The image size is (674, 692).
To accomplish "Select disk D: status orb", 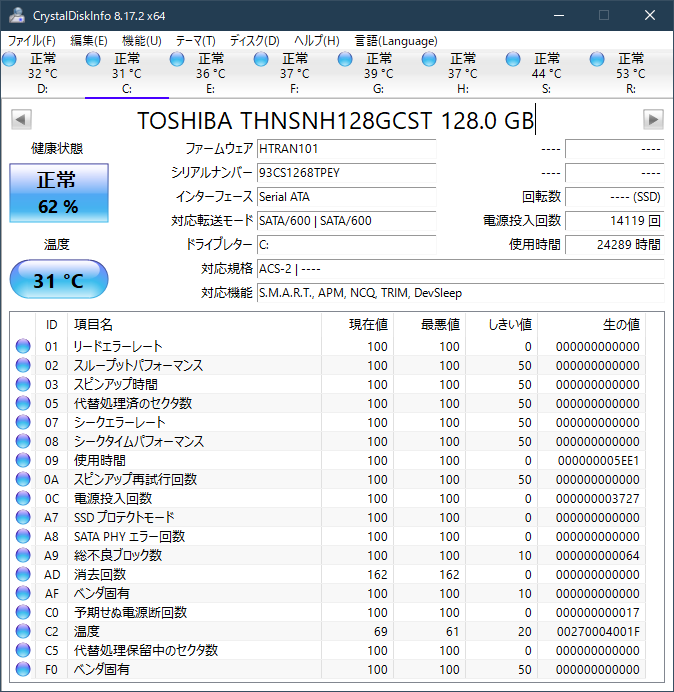I will point(9,59).
